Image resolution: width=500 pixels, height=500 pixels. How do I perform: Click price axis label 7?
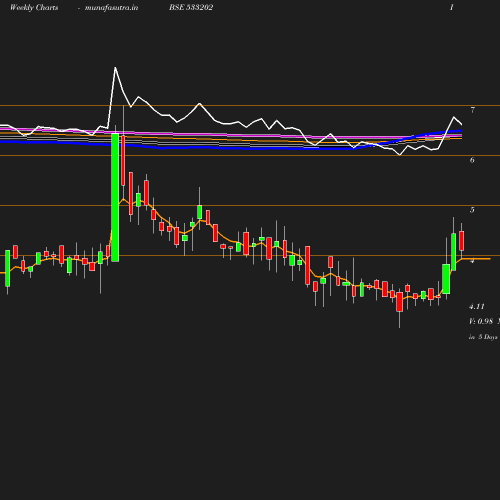point(473,110)
